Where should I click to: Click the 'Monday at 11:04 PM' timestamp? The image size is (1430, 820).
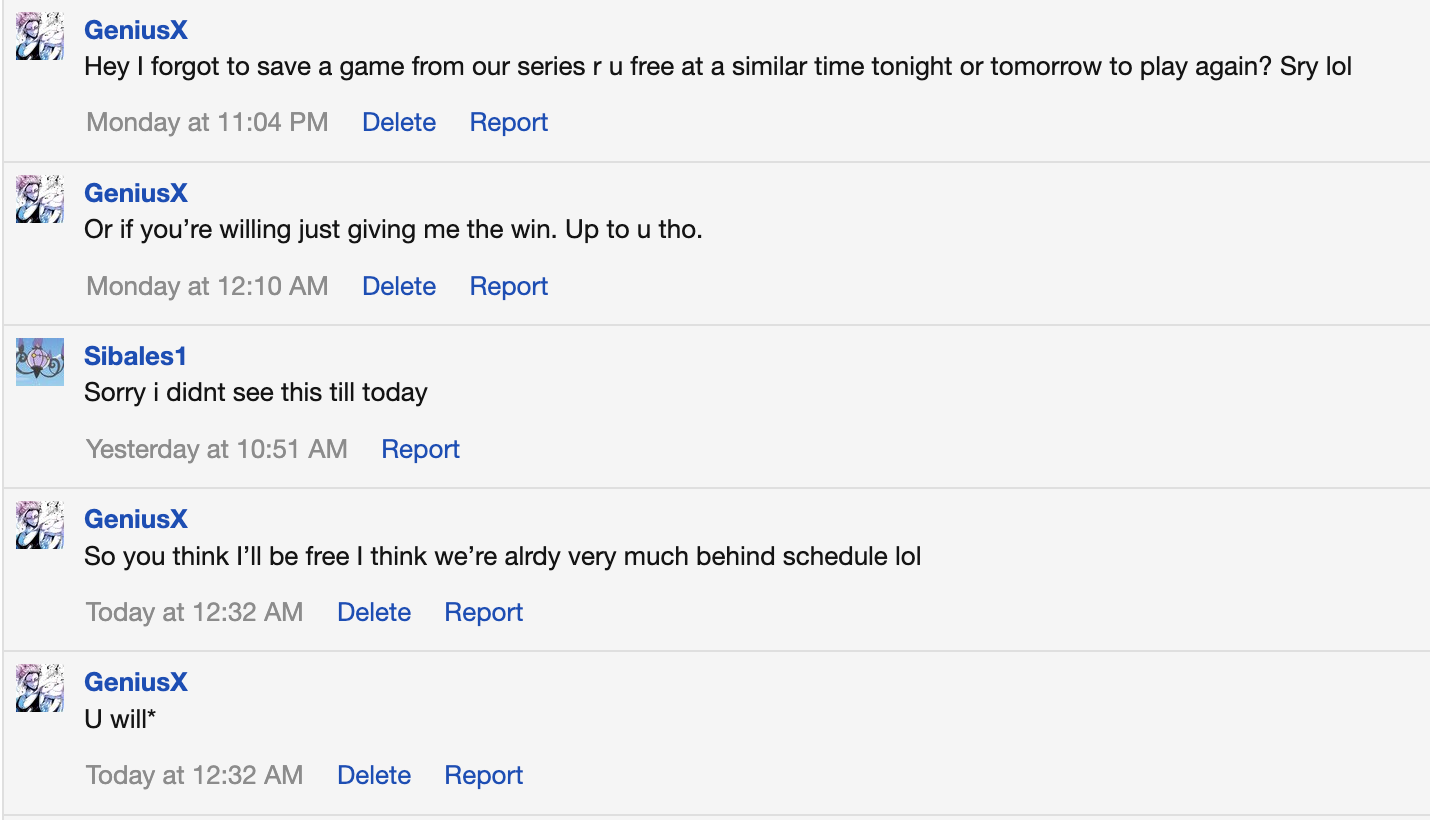click(207, 122)
